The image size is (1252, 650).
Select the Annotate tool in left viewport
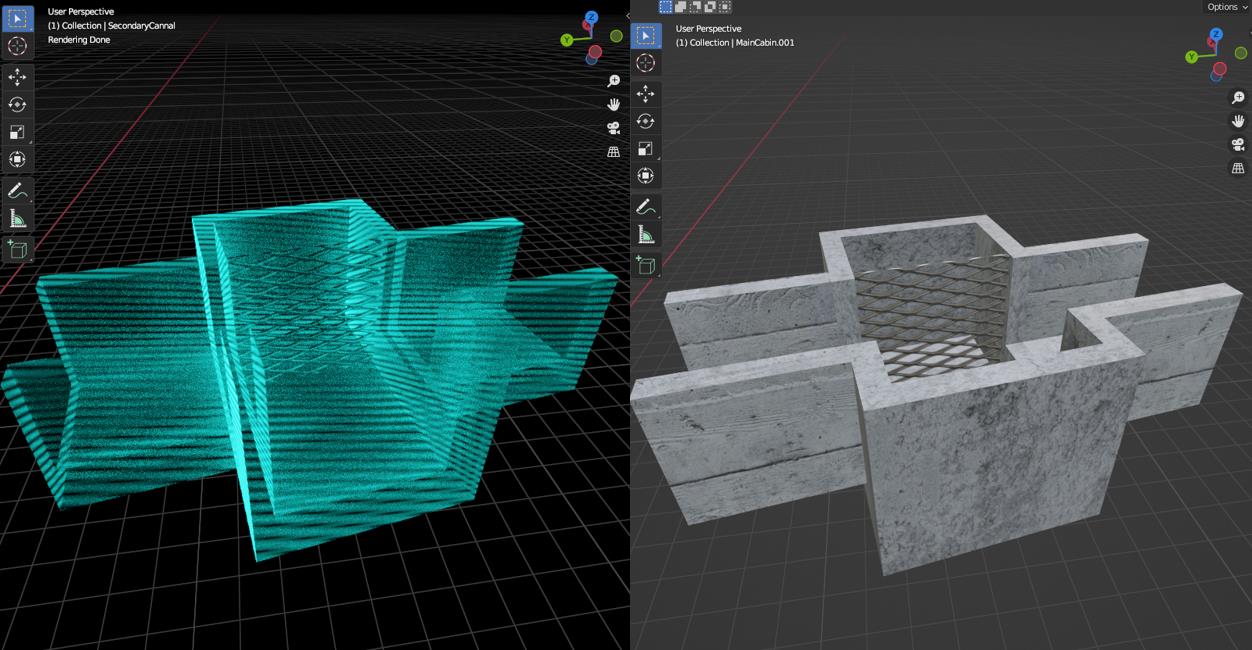17,191
